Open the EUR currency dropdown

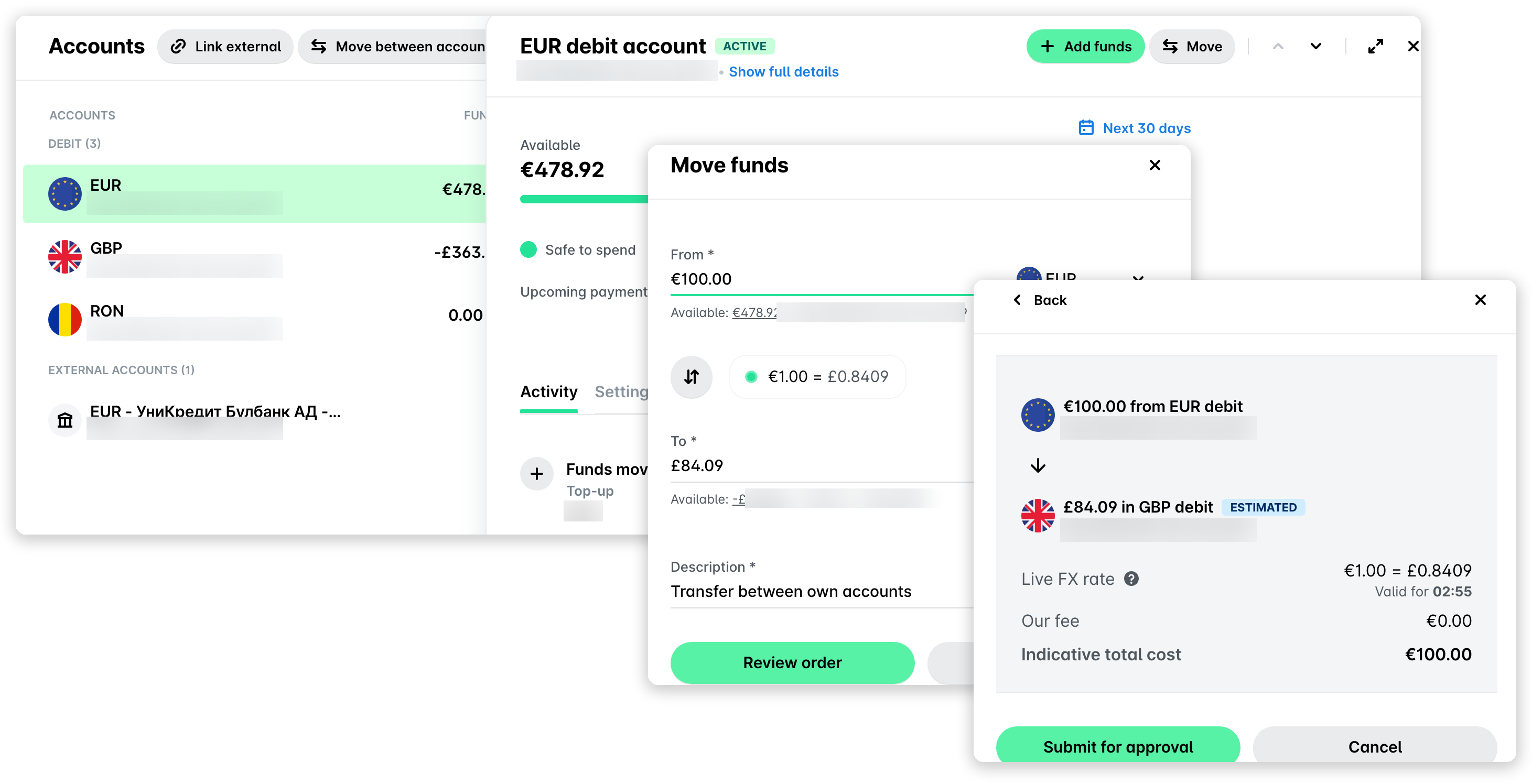click(x=1080, y=274)
